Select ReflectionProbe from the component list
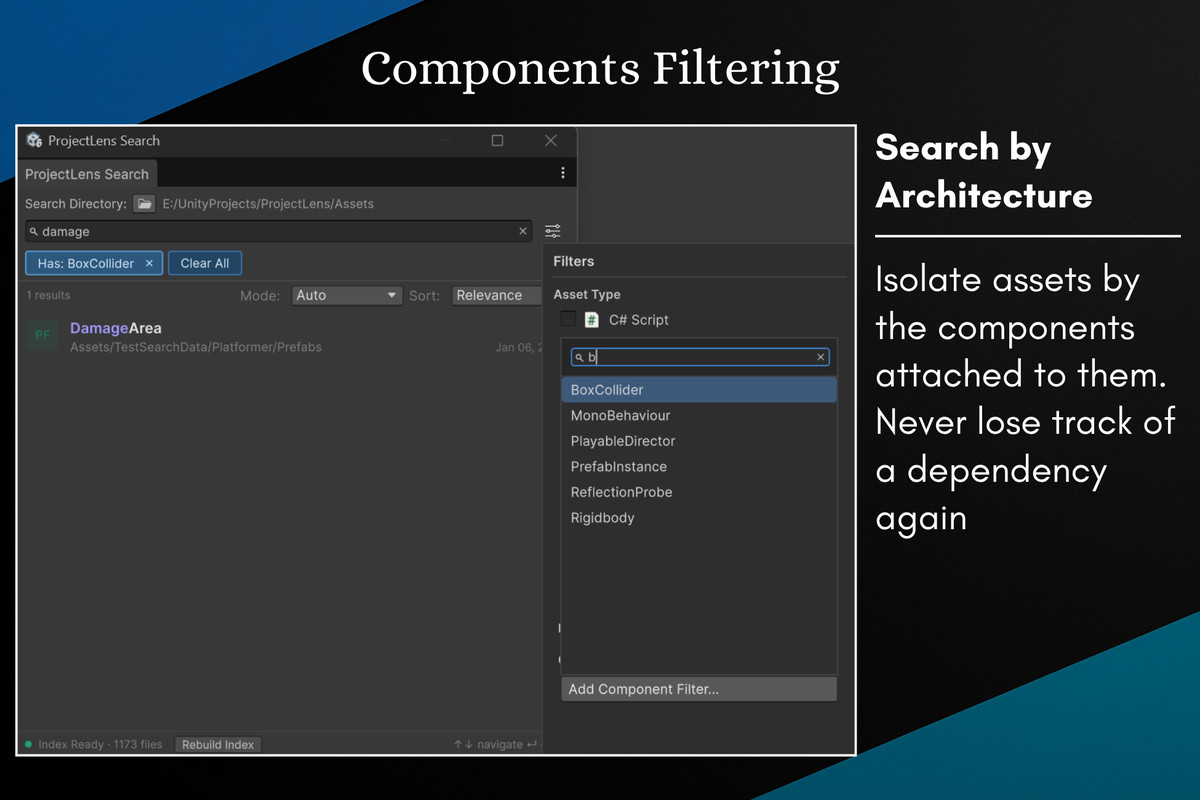This screenshot has width=1200, height=800. click(699, 492)
